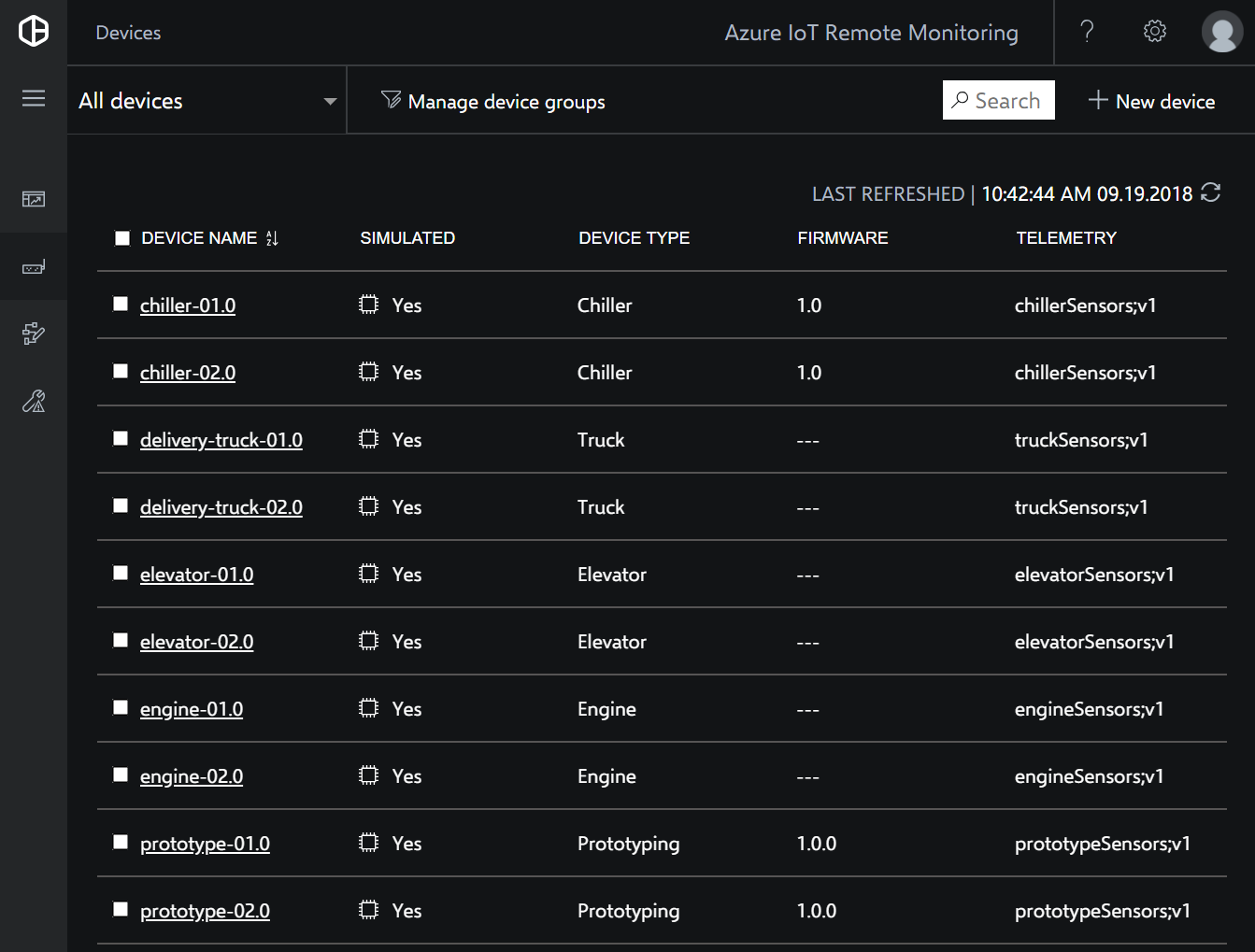
Task: Refresh the device list icon
Action: pos(1211,192)
